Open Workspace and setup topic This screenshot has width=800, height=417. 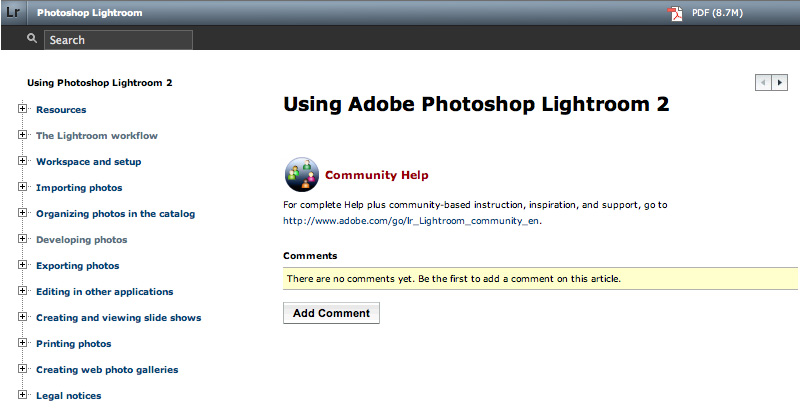coord(89,162)
